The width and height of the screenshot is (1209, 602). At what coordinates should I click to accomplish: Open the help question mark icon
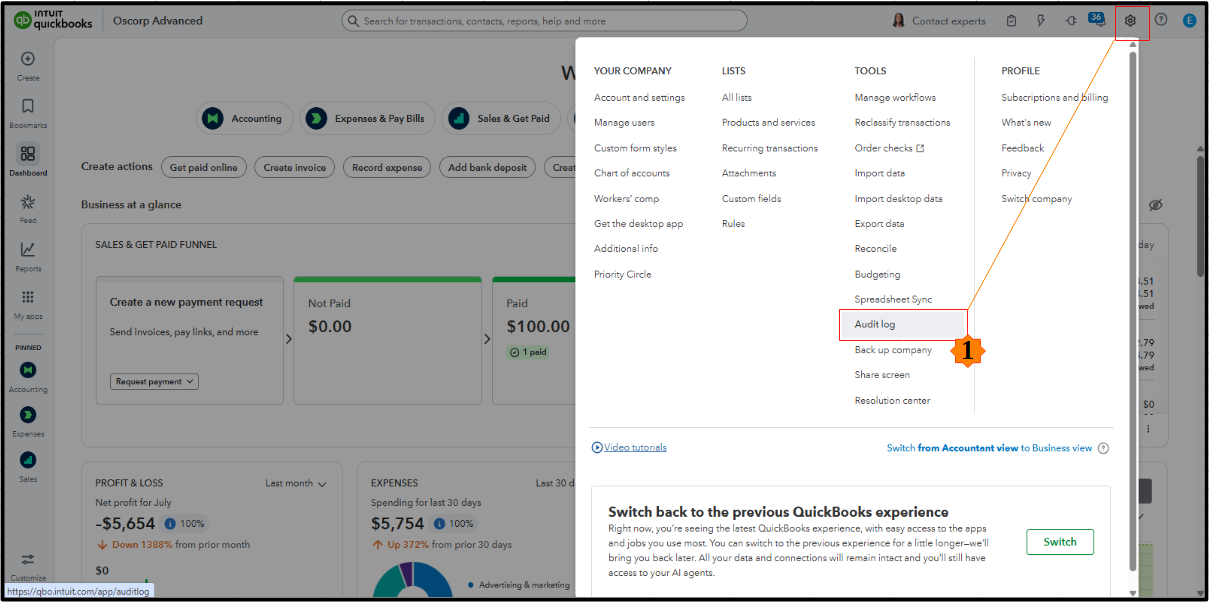pos(1160,21)
